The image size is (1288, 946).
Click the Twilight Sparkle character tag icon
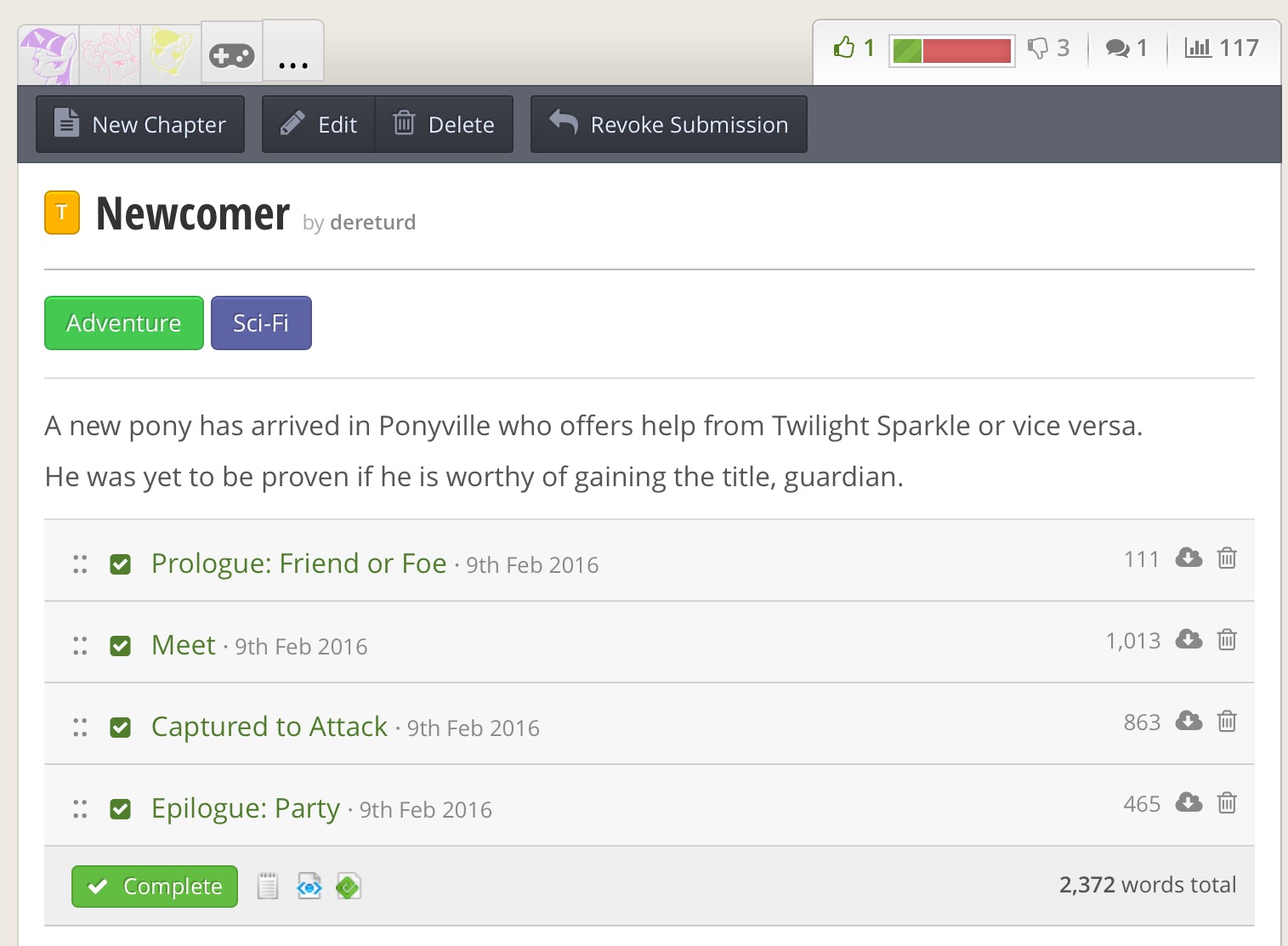(x=48, y=54)
